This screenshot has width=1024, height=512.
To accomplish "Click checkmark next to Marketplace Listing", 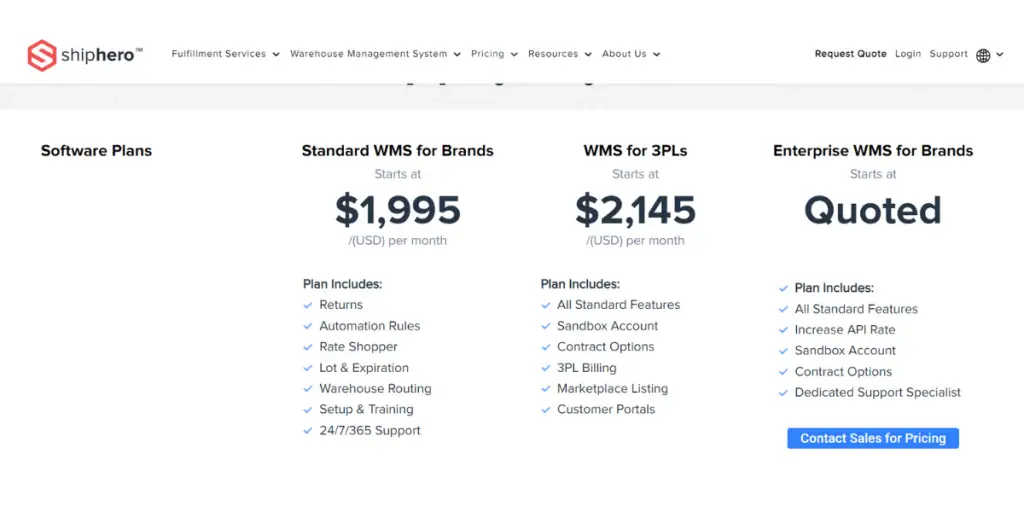I will click(546, 389).
